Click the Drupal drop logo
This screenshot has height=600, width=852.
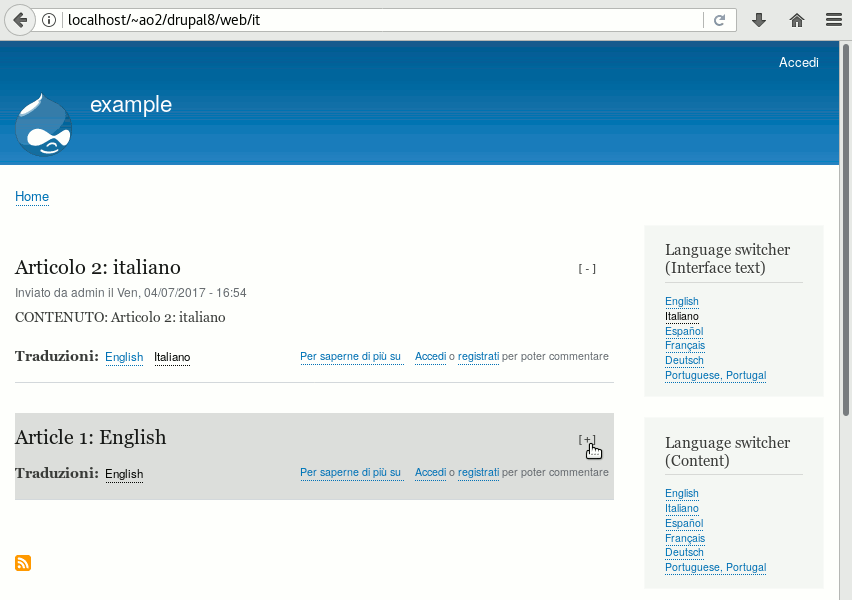43,125
